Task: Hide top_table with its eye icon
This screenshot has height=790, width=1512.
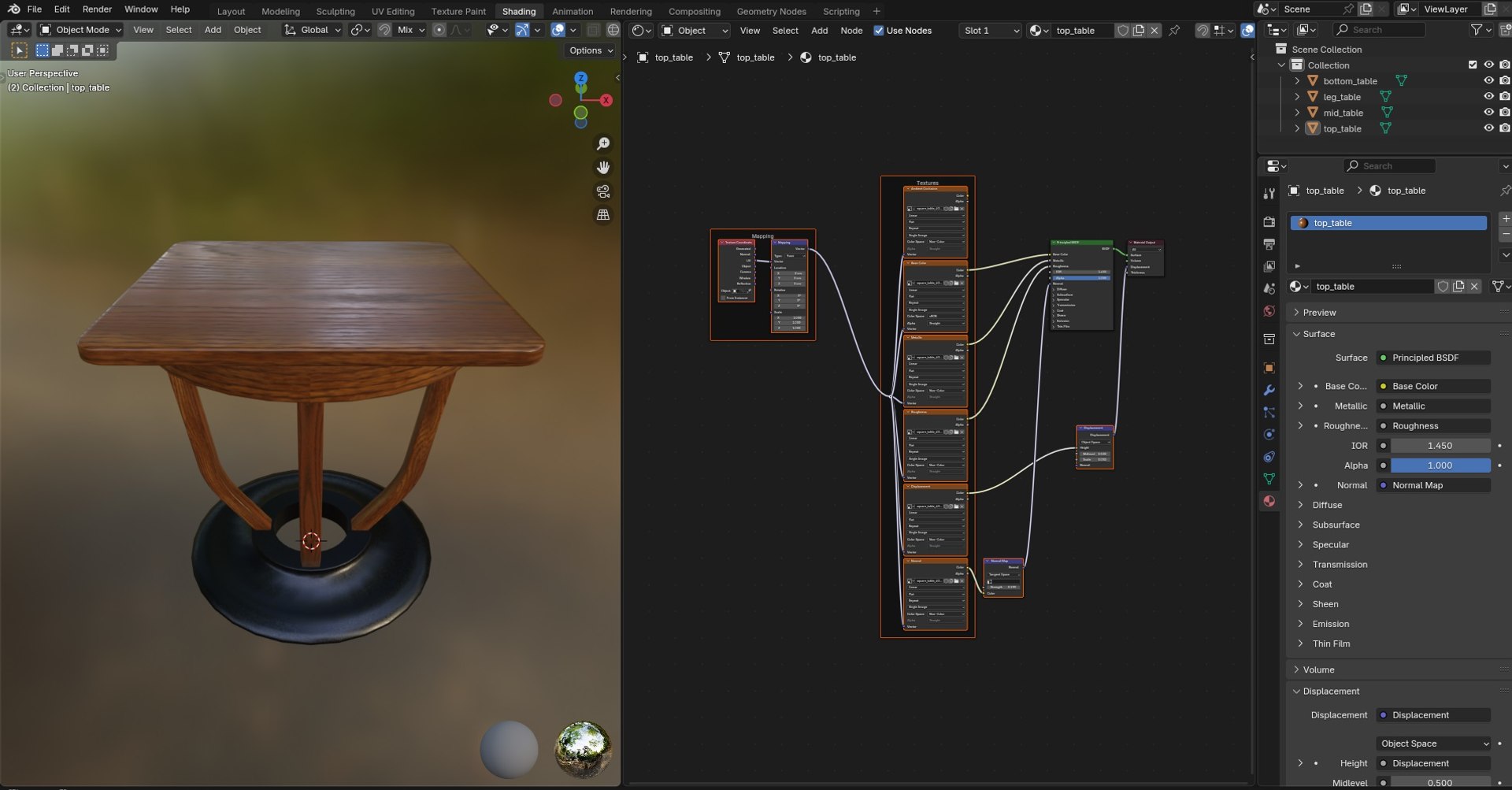Action: (1488, 128)
